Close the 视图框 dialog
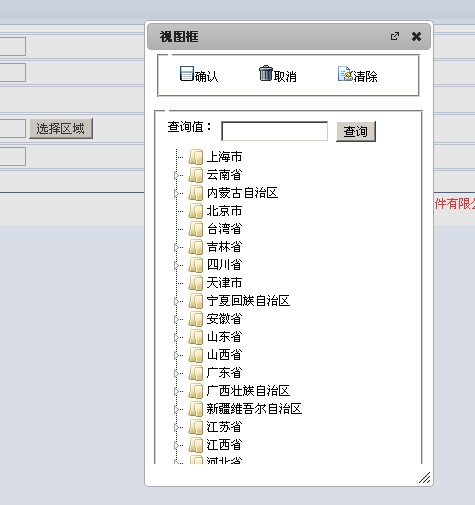This screenshot has height=505, width=475. (416, 36)
